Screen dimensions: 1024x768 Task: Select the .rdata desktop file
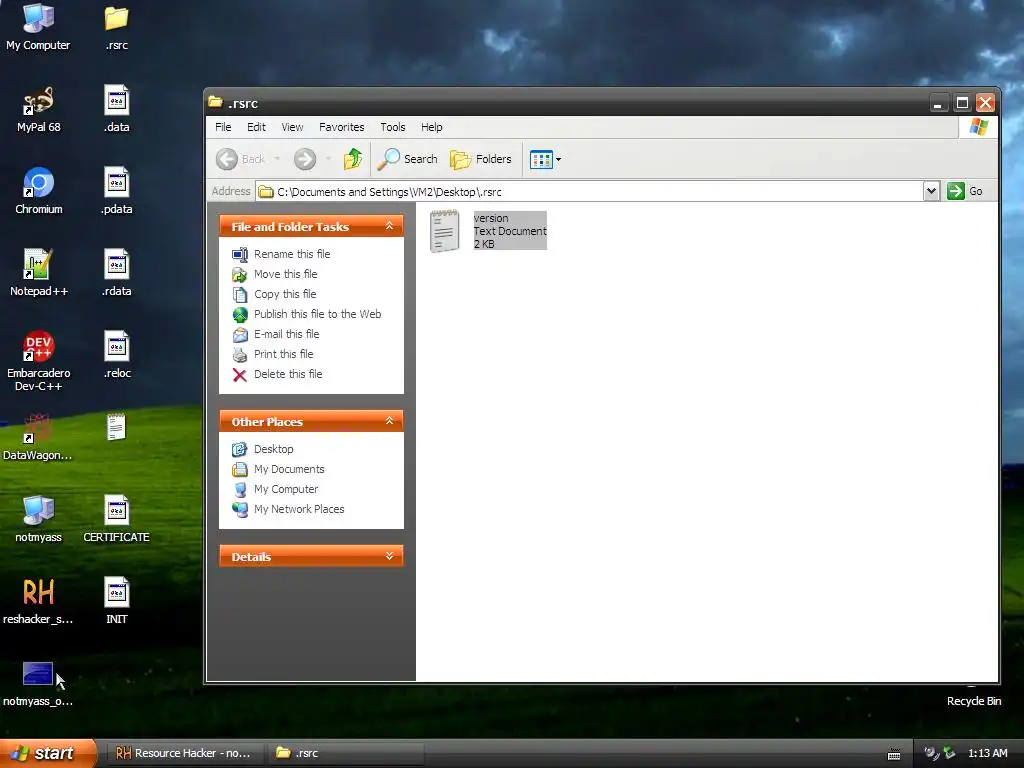coord(116,274)
